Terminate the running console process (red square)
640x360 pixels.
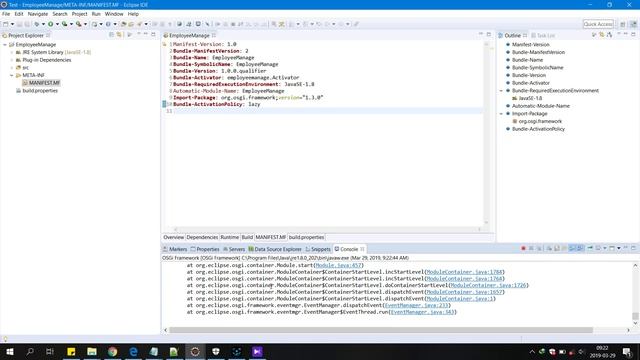point(523,248)
